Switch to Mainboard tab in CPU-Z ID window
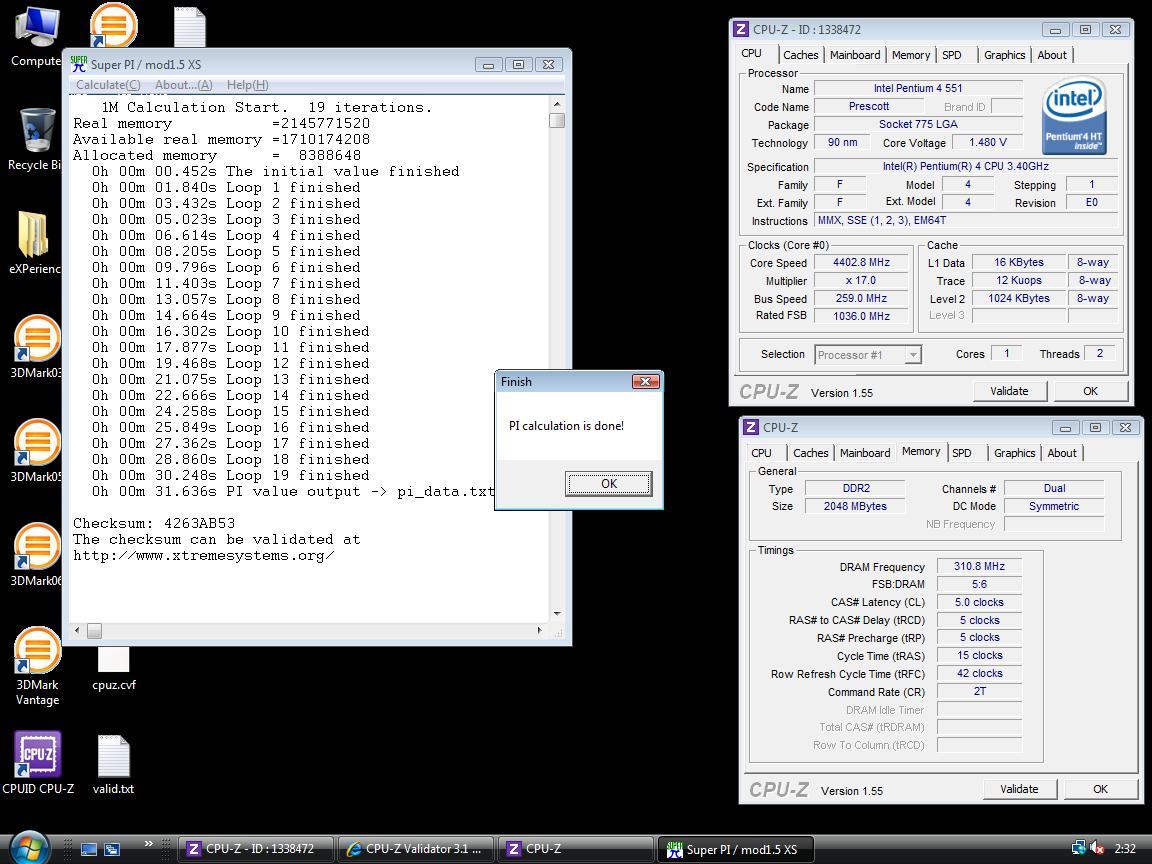This screenshot has width=1152, height=864. [854, 54]
